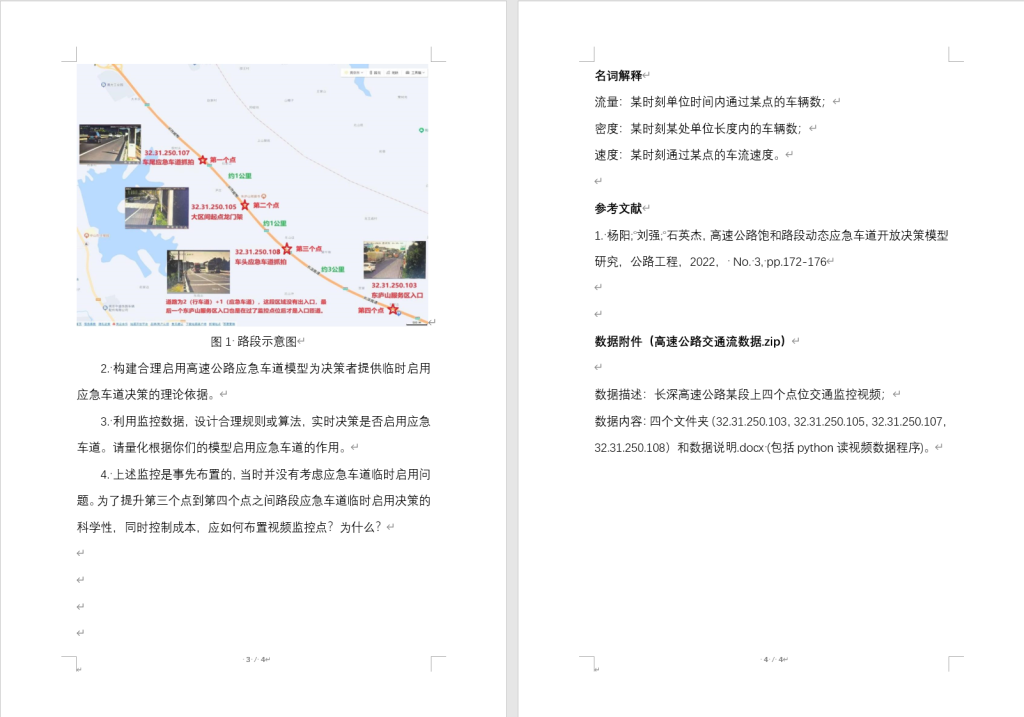Place cursor in the 速度 definition line
The height and width of the screenshot is (717, 1024).
pyautogui.click(x=690, y=155)
